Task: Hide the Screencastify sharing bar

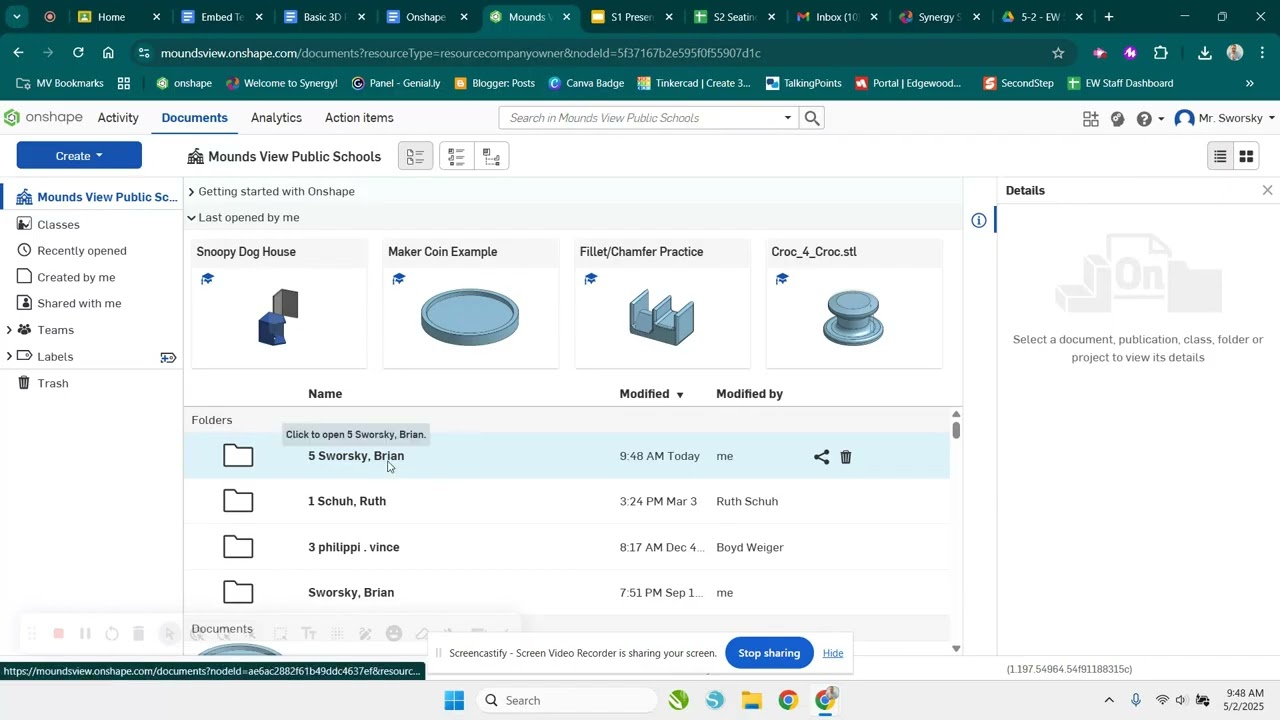Action: click(833, 653)
